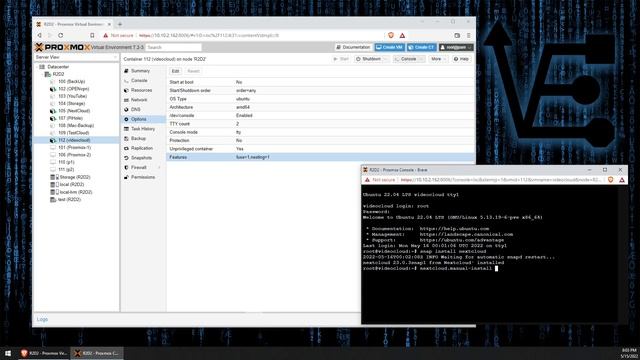
Task: Click Create VM button
Action: pos(389,47)
